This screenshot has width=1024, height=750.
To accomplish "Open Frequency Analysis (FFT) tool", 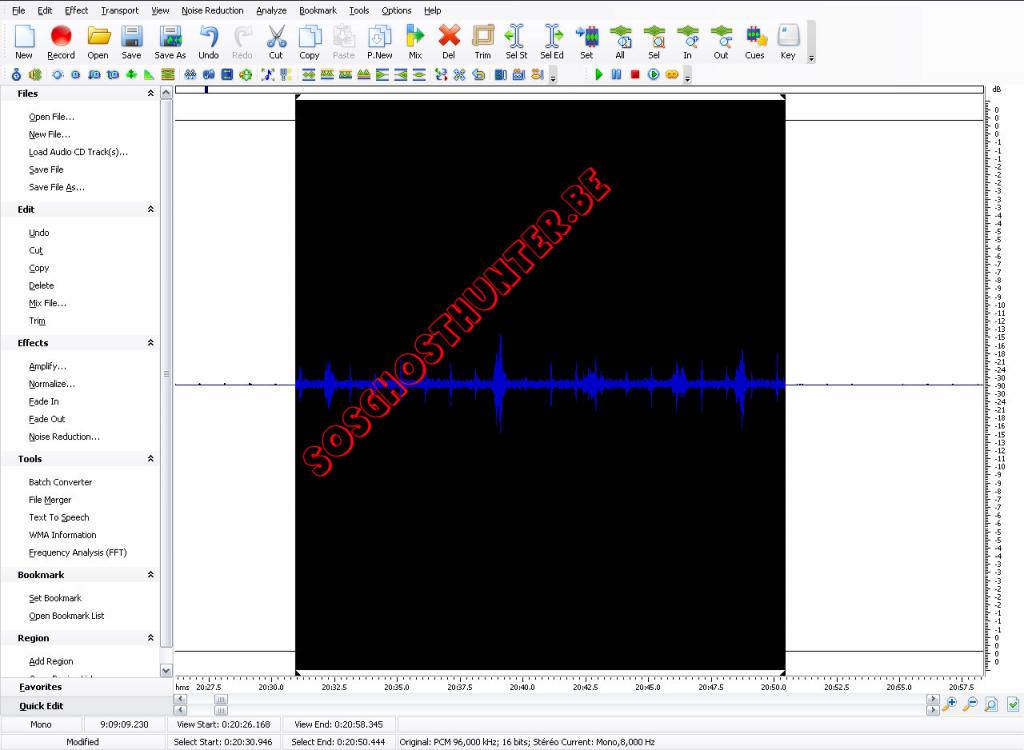I will point(78,553).
